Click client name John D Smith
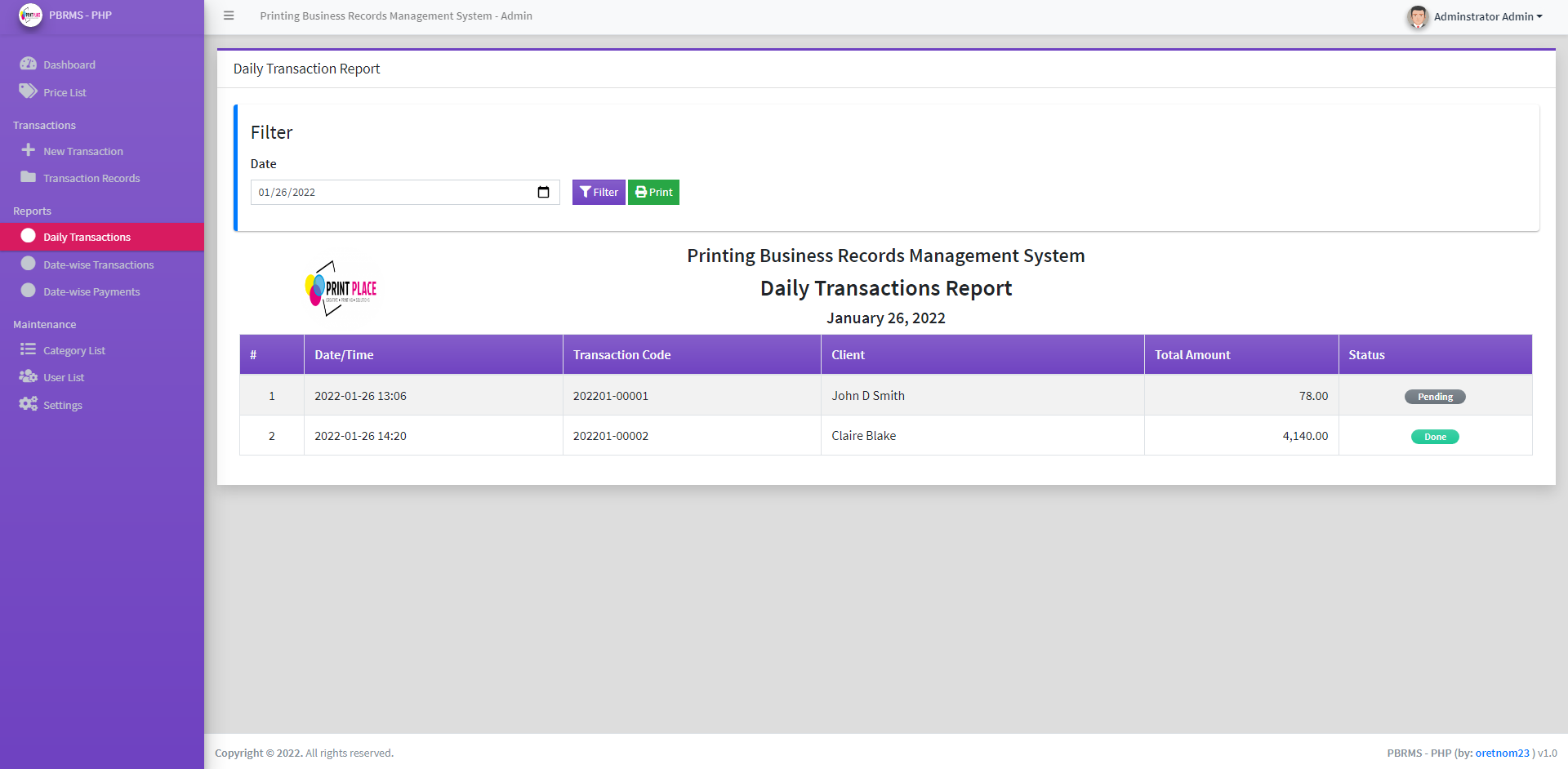The width and height of the screenshot is (1568, 769). 868,395
